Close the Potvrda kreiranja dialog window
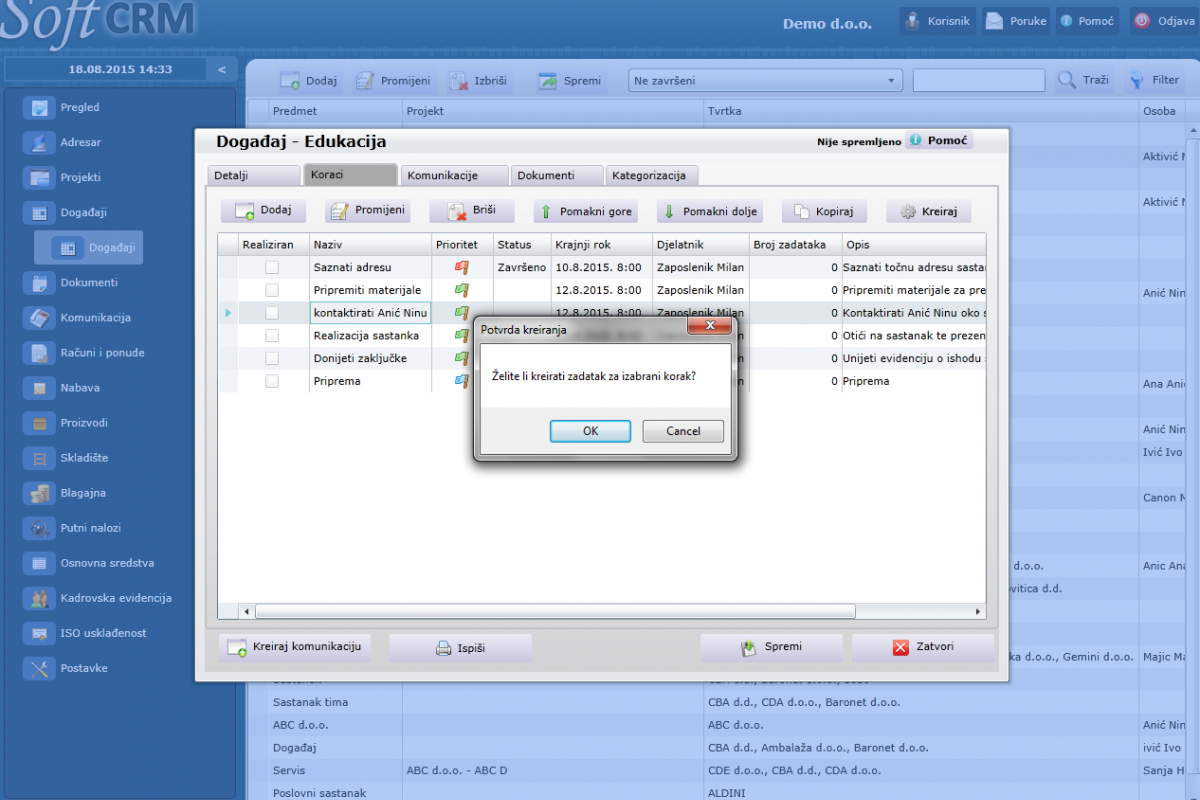This screenshot has width=1200, height=800. pyautogui.click(x=710, y=326)
